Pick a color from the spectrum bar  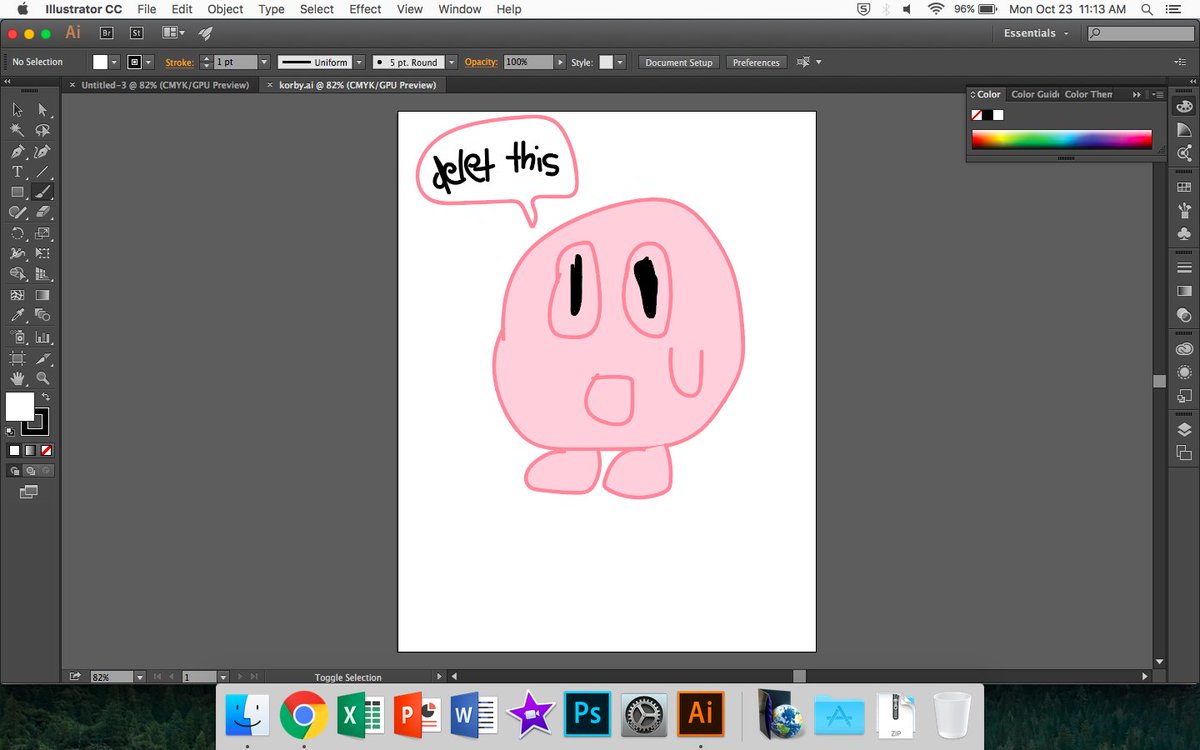point(1061,139)
